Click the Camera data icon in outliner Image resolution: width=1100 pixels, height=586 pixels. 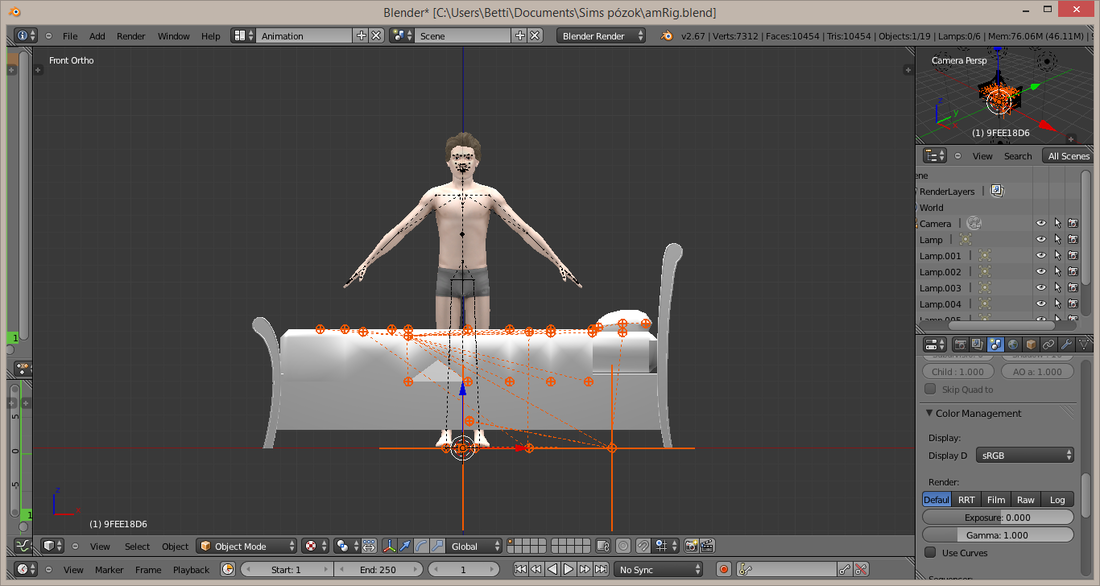(x=974, y=223)
